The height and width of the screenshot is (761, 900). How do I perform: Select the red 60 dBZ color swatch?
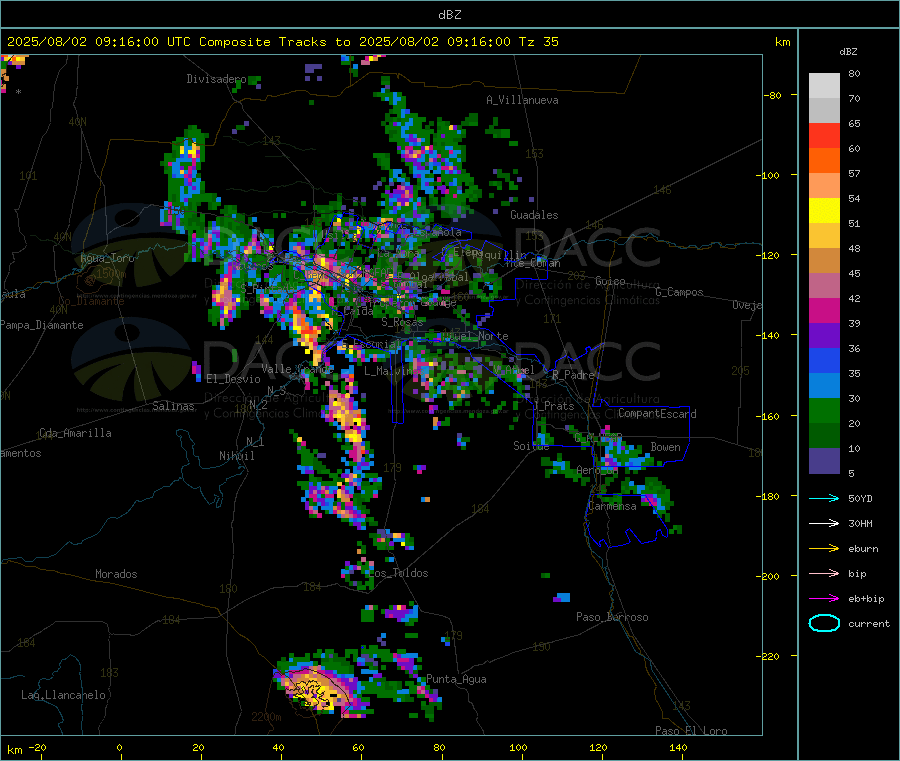pyautogui.click(x=824, y=135)
